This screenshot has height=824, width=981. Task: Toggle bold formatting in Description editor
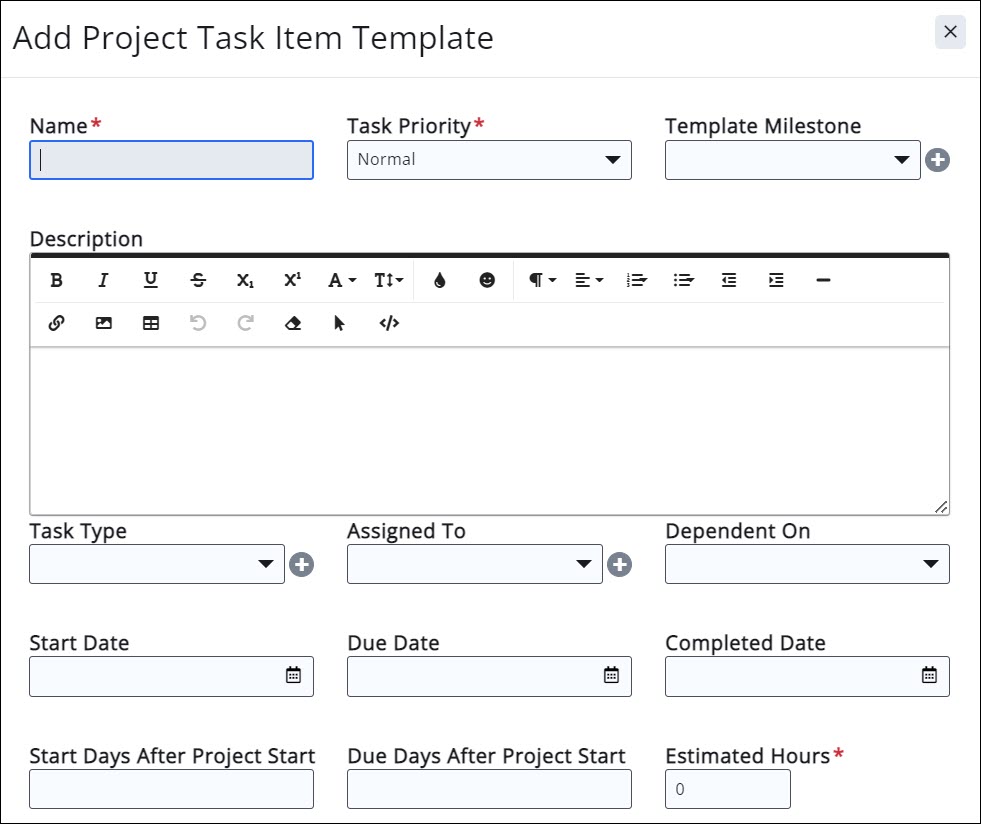[57, 281]
